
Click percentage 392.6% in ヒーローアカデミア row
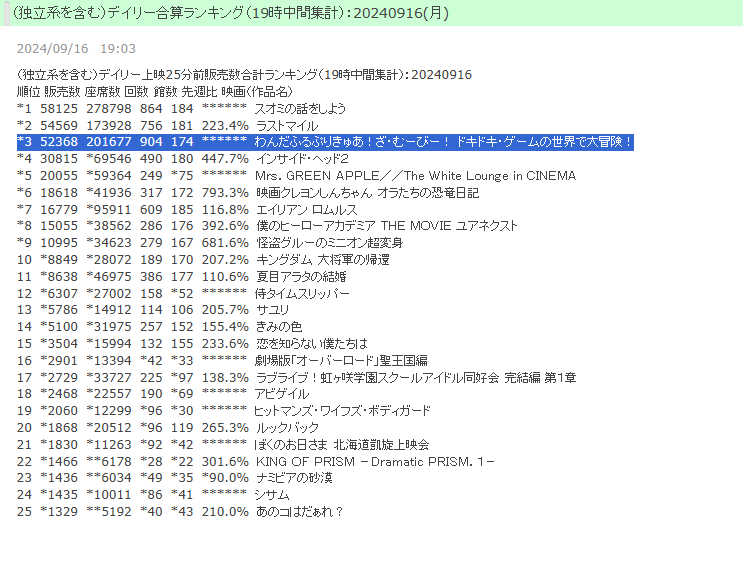point(225,226)
